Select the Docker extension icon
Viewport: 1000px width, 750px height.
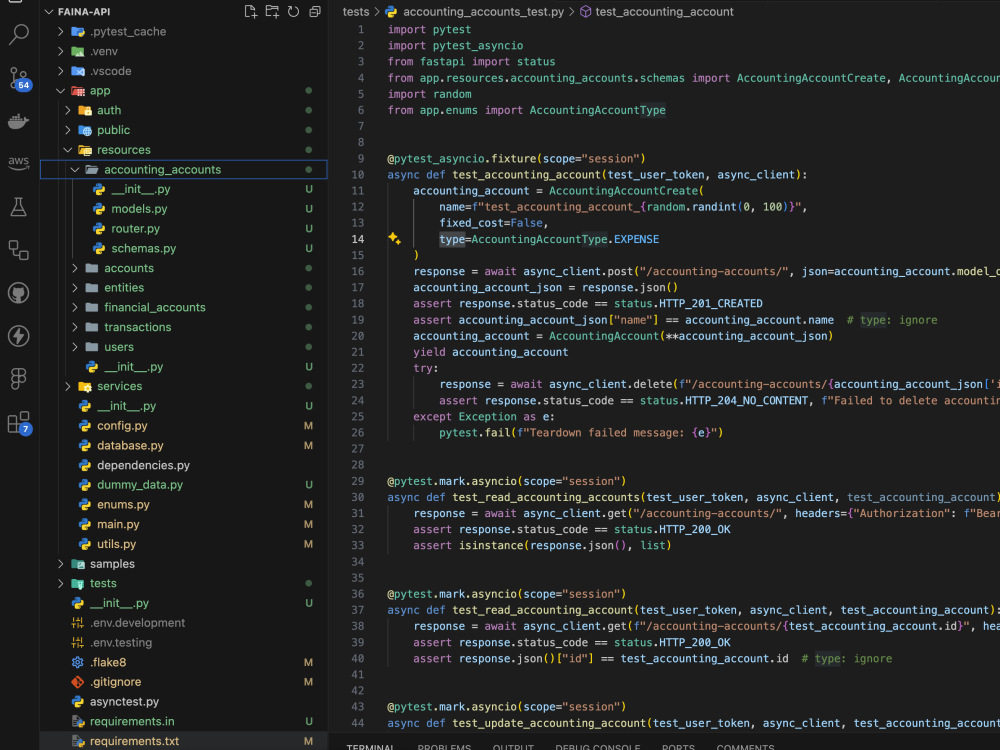[18, 121]
